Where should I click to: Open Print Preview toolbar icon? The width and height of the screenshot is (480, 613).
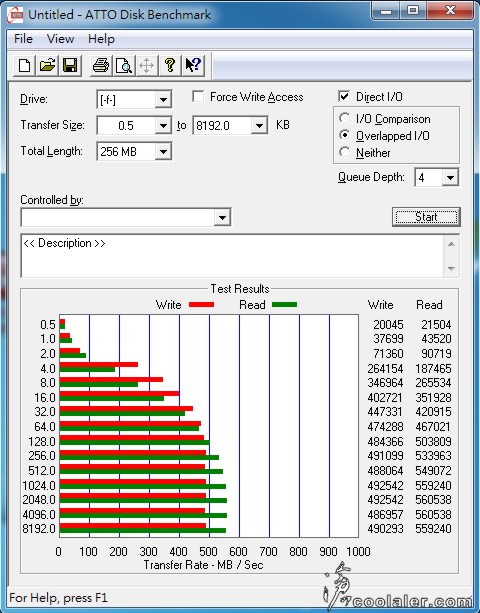(124, 65)
